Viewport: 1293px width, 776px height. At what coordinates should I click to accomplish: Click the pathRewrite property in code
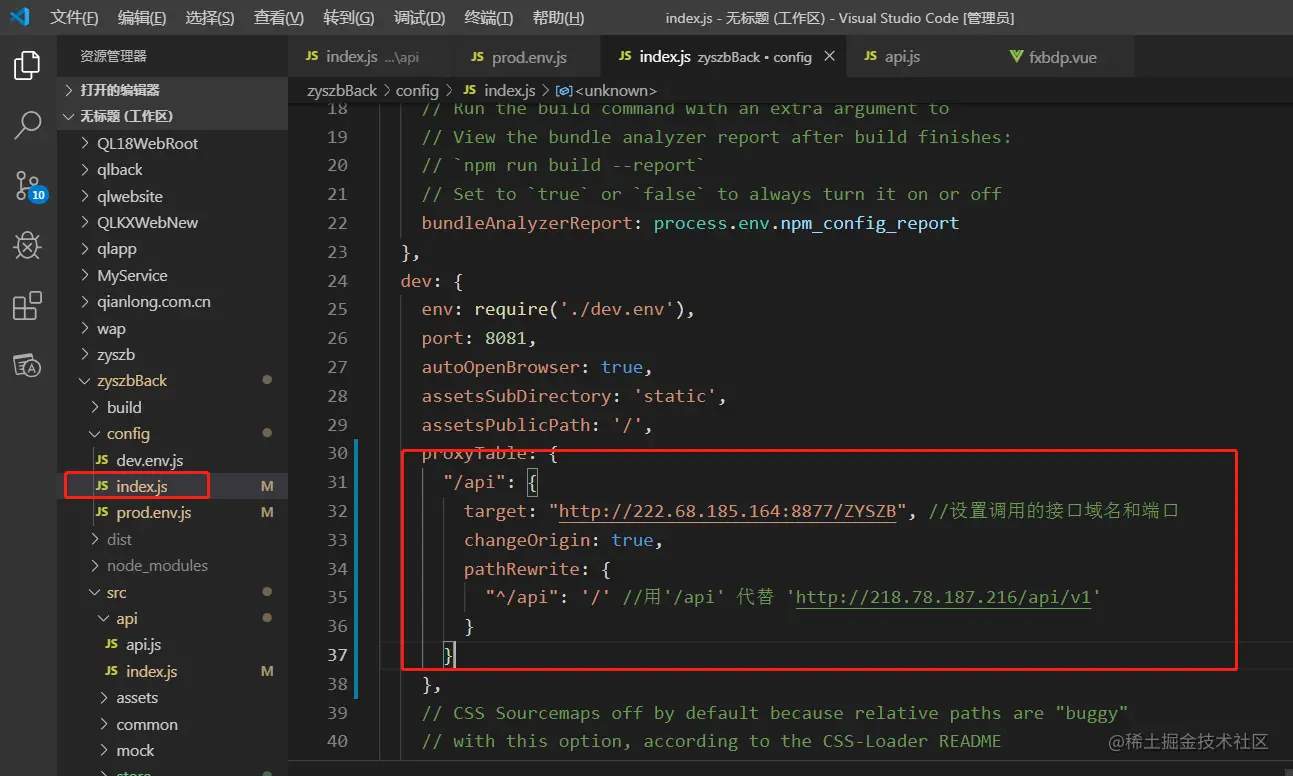pos(522,570)
